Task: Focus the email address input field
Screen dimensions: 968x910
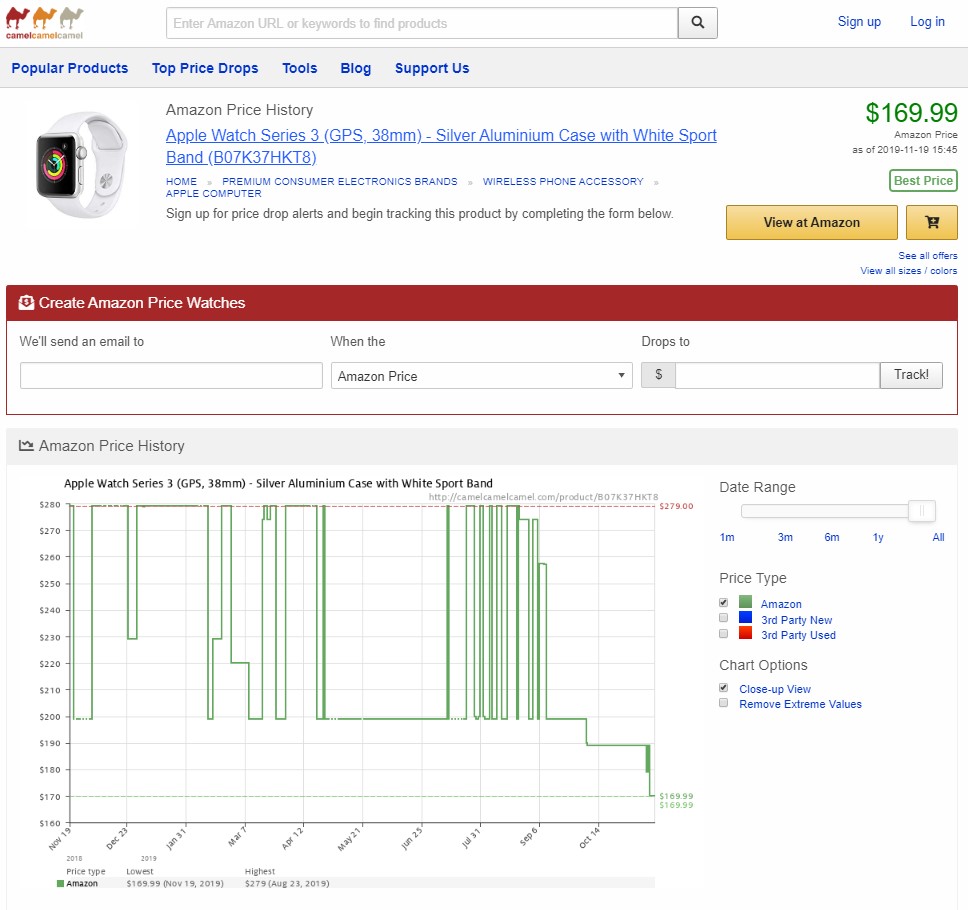Action: click(x=171, y=375)
